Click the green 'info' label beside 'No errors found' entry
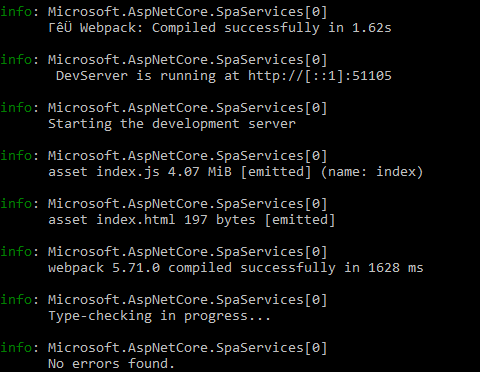The image size is (480, 372). (x=16, y=348)
